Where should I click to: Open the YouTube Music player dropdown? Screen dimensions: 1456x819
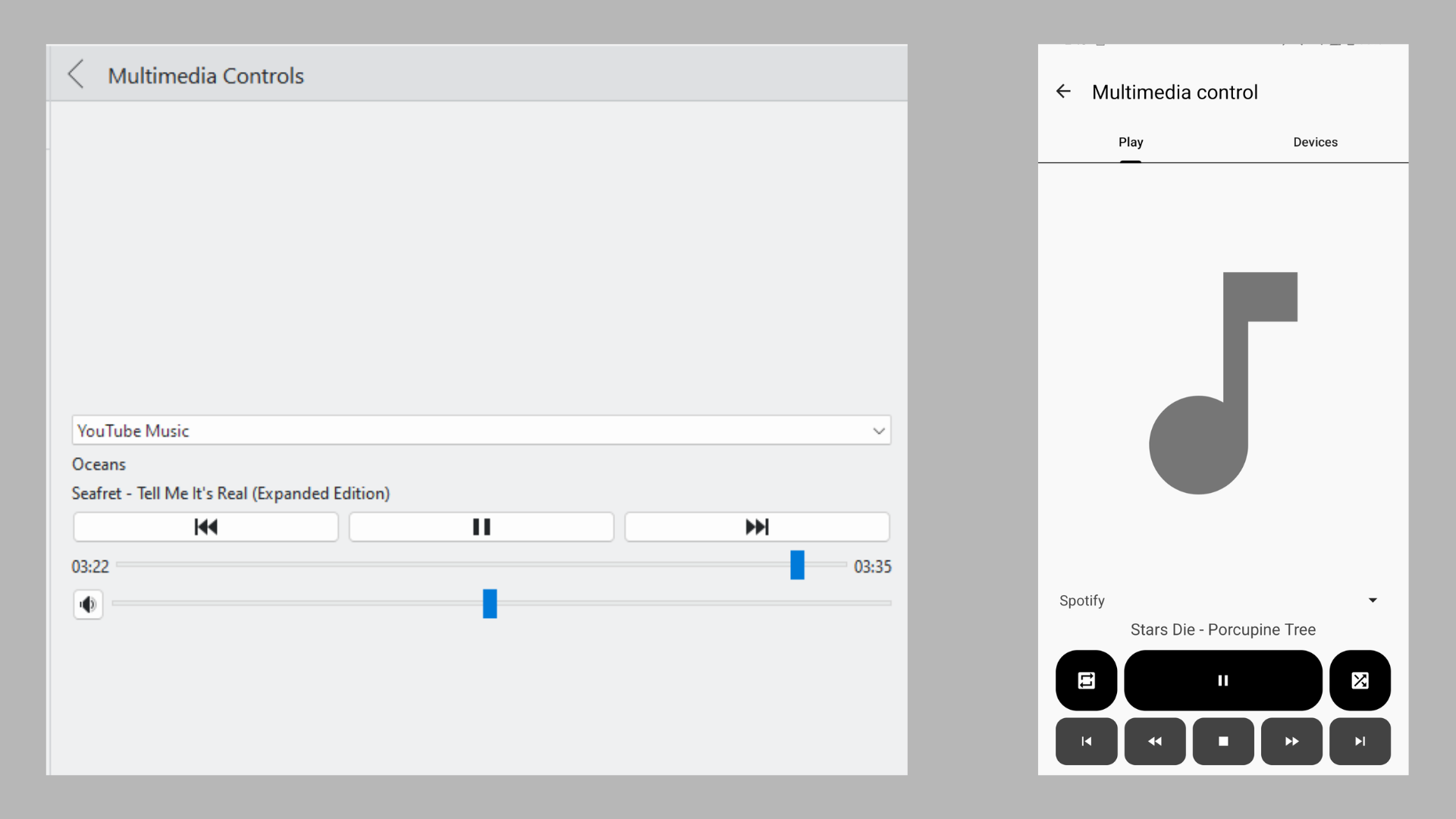pyautogui.click(x=481, y=431)
